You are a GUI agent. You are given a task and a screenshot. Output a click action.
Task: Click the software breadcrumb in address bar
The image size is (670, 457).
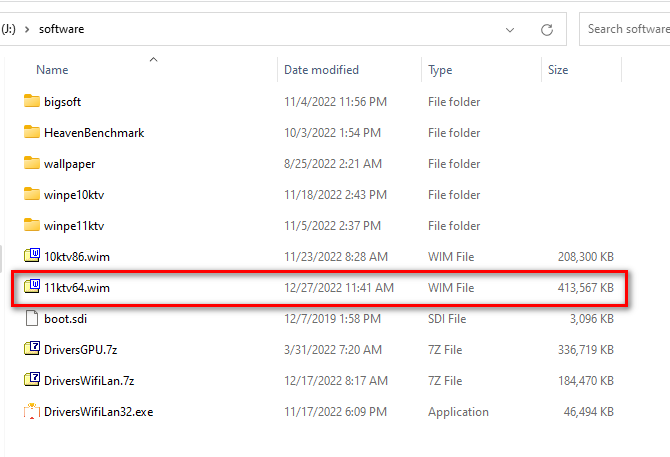62,29
